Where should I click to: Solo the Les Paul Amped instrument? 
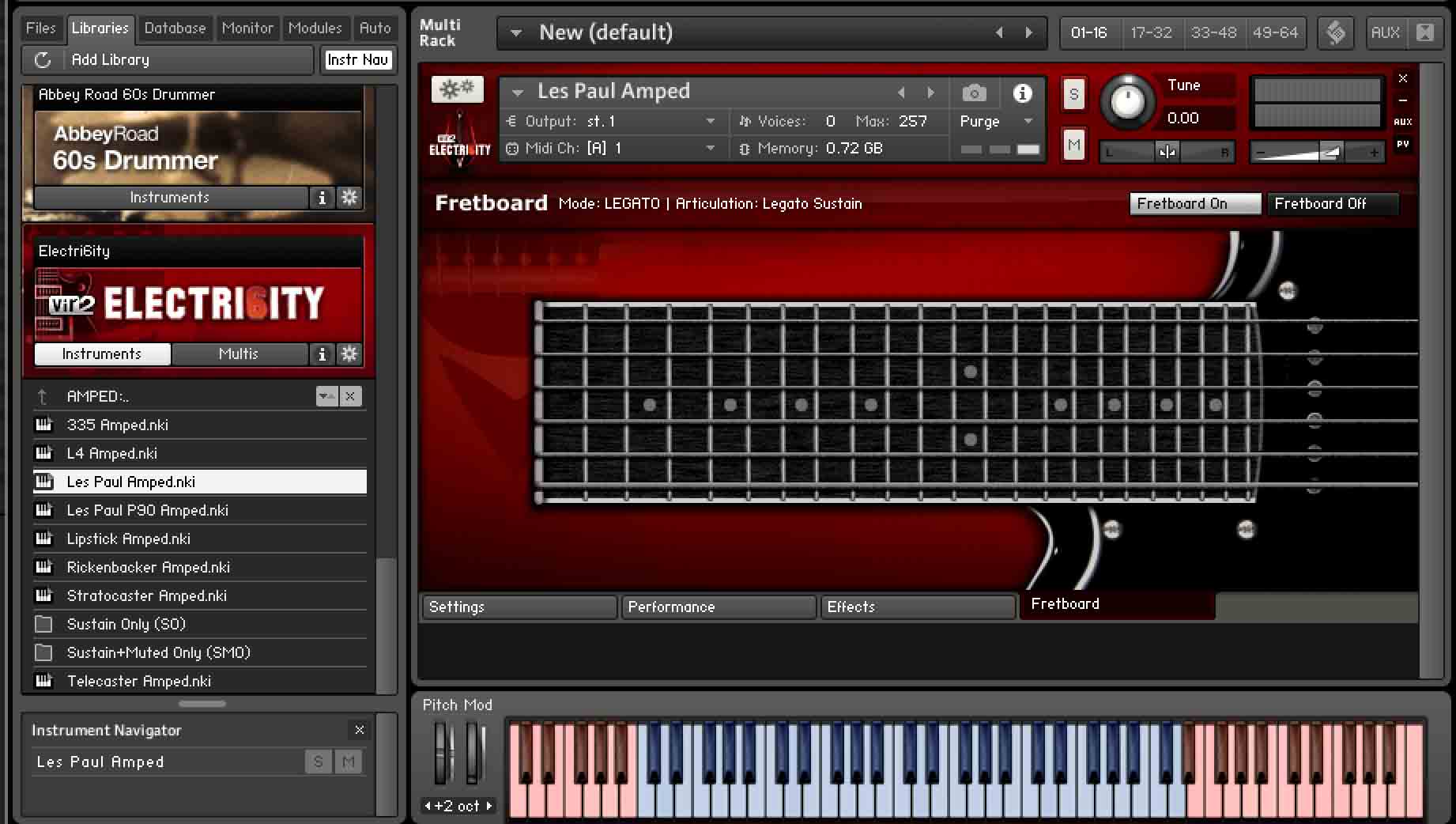tap(1073, 95)
